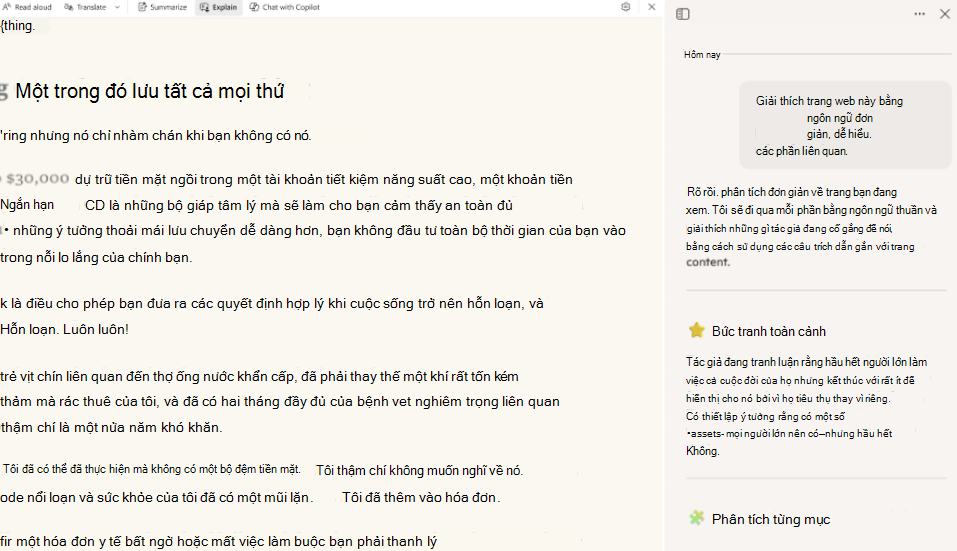
Task: Click the "Ngắn hạn" text
Action: click(27, 204)
